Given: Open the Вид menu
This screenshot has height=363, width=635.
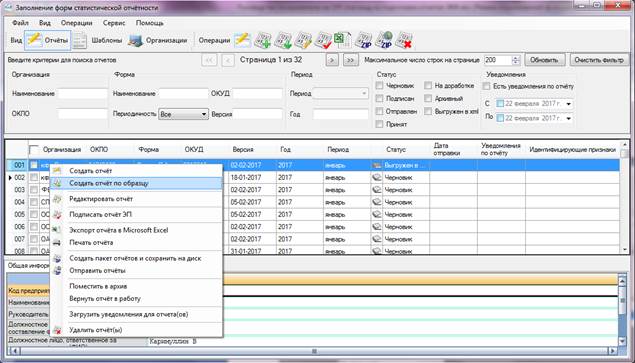Looking at the screenshot, I should tap(45, 23).
